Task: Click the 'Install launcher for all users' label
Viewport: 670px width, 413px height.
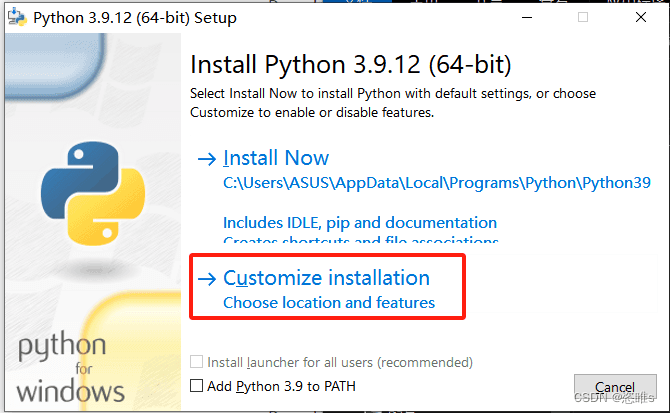Action: [x=339, y=362]
